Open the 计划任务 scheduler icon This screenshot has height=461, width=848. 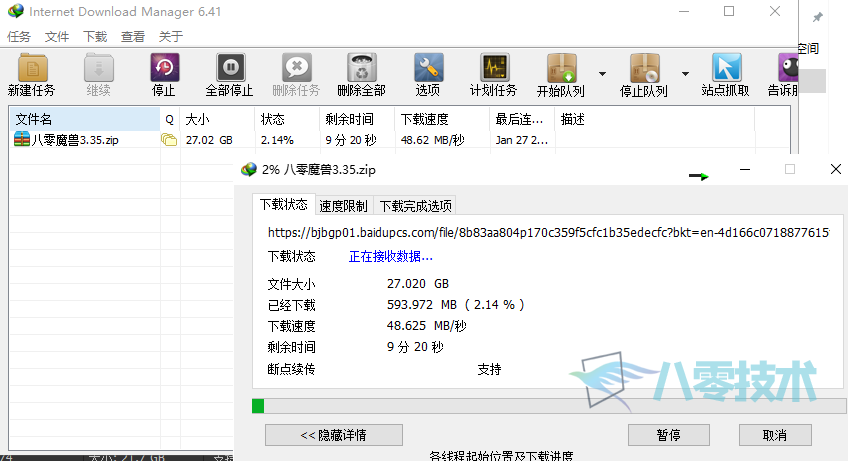494,68
